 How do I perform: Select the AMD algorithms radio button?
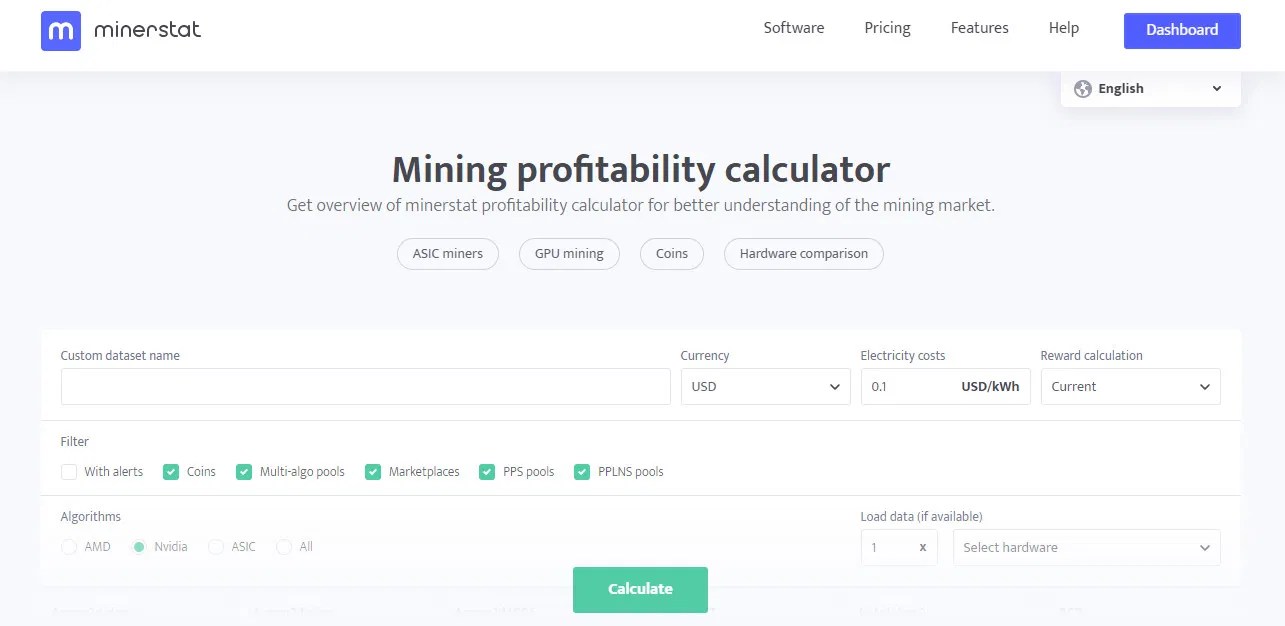point(69,547)
